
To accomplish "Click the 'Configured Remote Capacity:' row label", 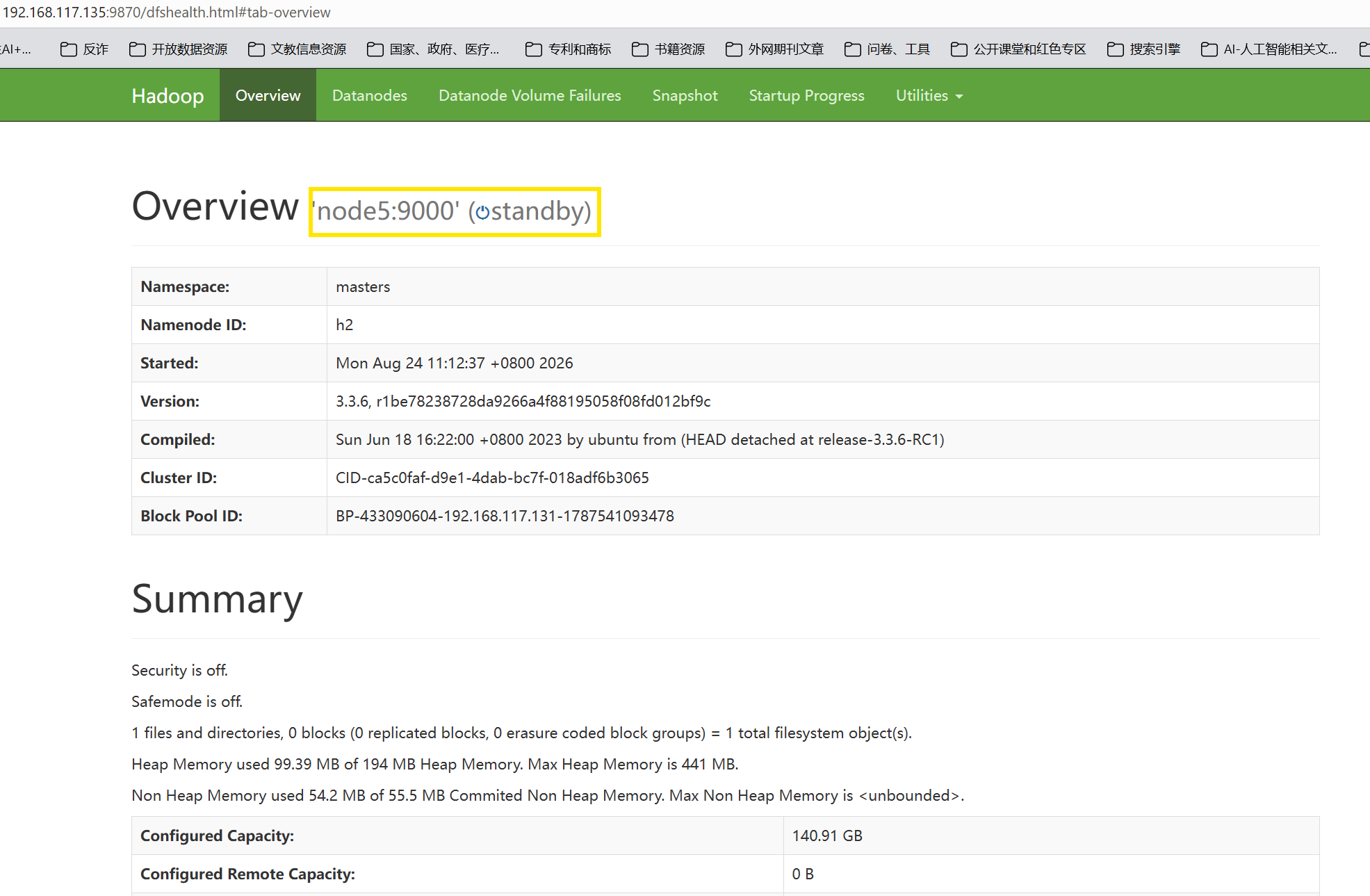I will point(248,874).
